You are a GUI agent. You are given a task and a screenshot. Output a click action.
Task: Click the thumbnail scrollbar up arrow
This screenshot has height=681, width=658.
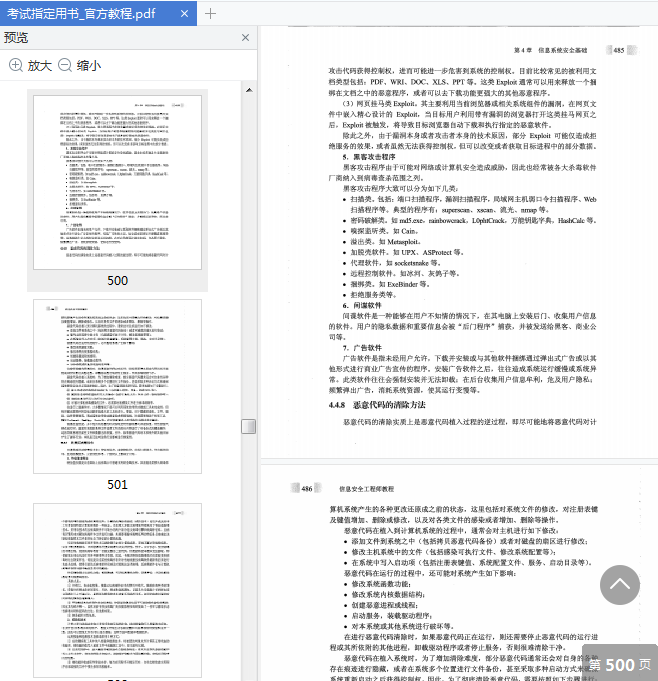(x=249, y=90)
